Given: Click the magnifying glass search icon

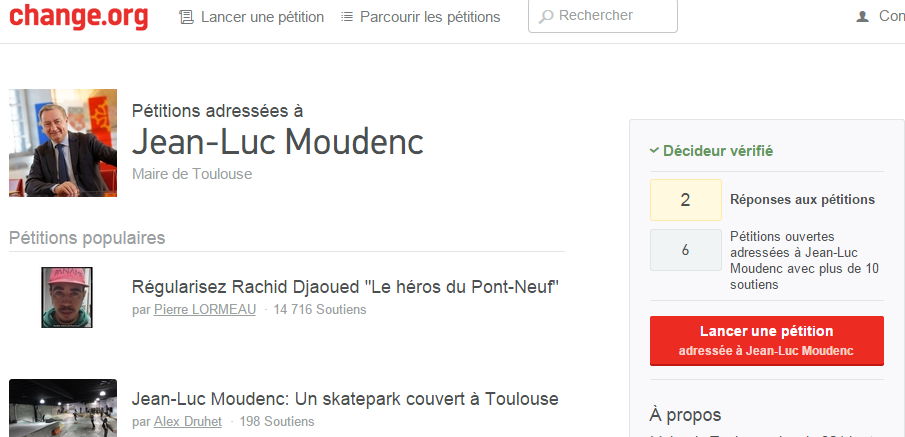Looking at the screenshot, I should [546, 17].
